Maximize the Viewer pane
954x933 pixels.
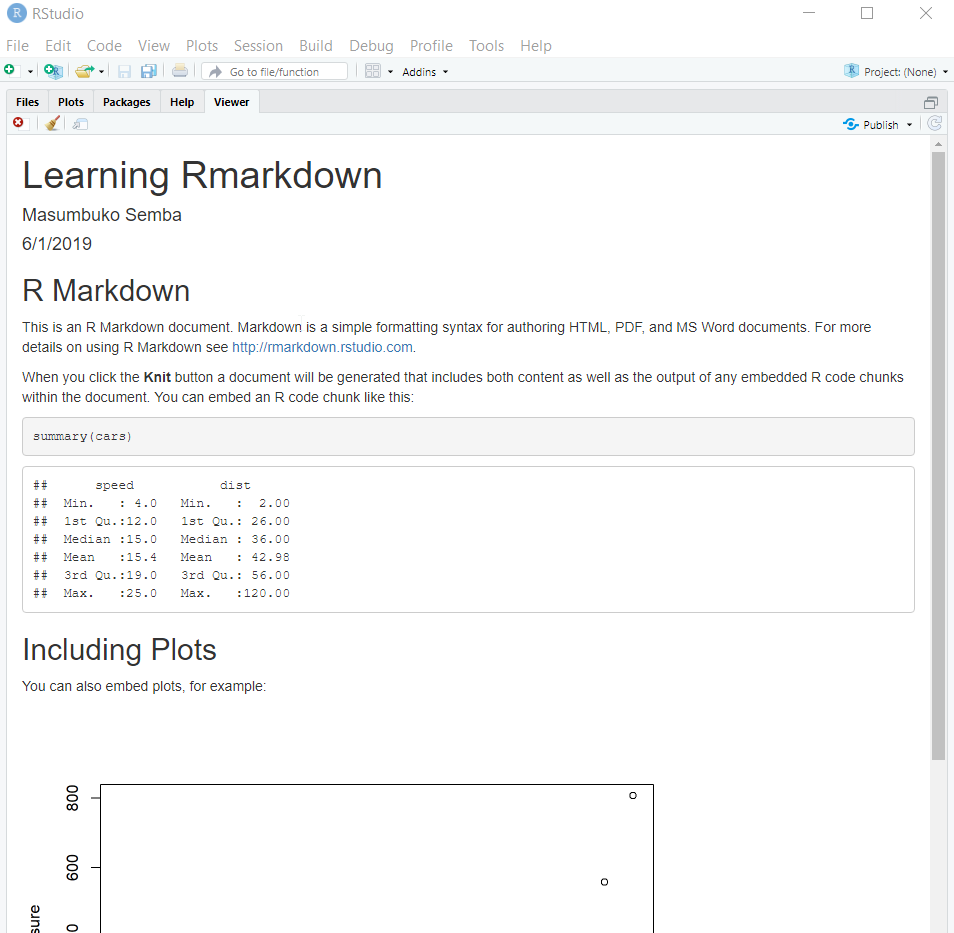tap(930, 102)
